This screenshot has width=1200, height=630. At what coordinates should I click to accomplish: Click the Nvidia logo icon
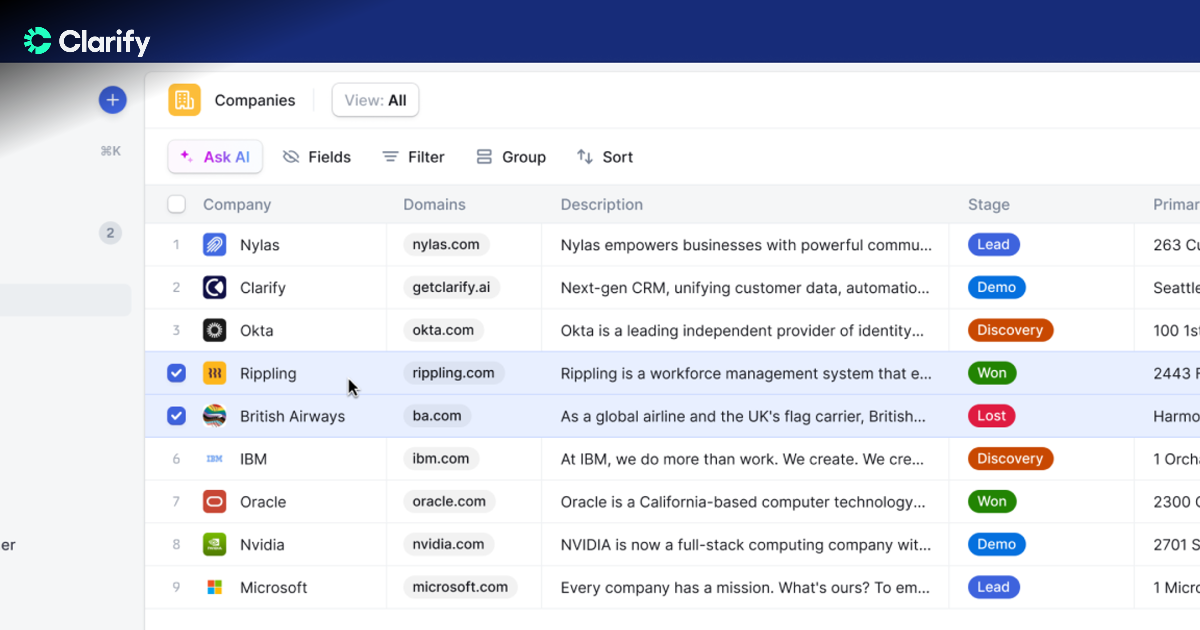(214, 545)
